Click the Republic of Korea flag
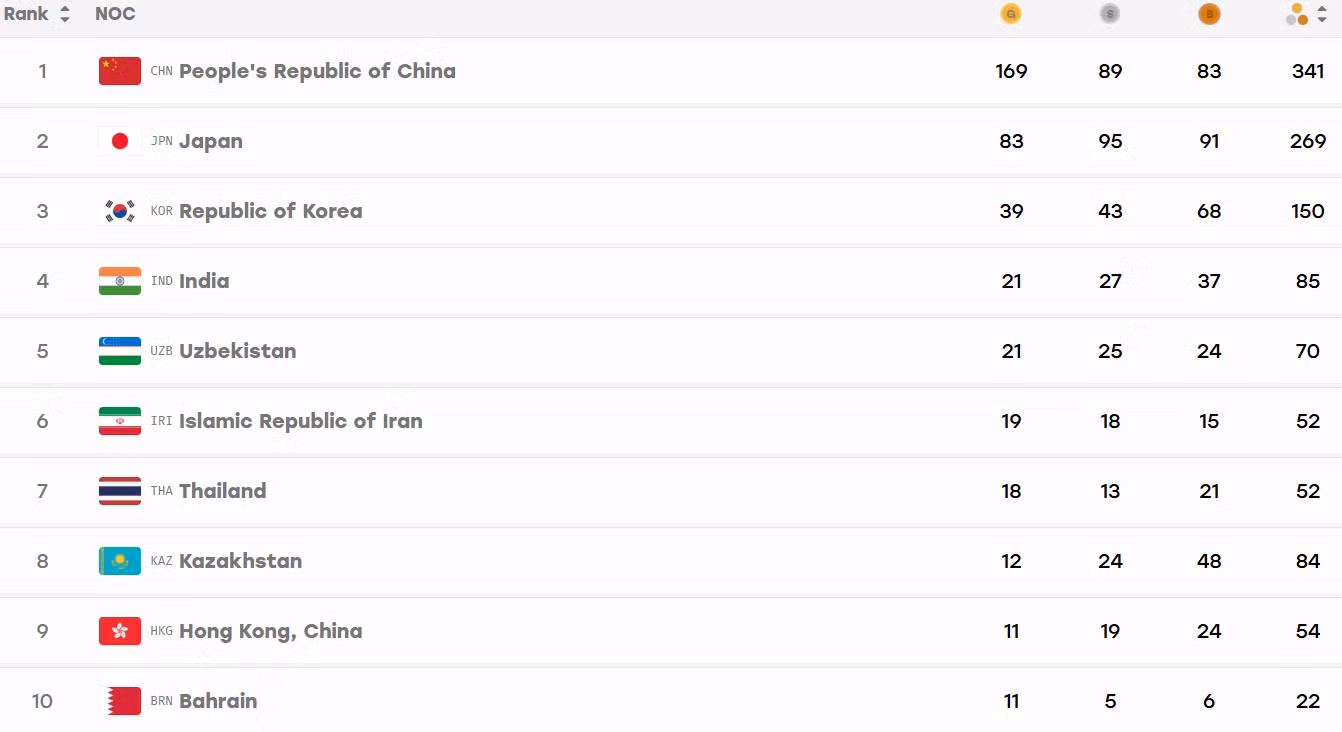 (120, 211)
